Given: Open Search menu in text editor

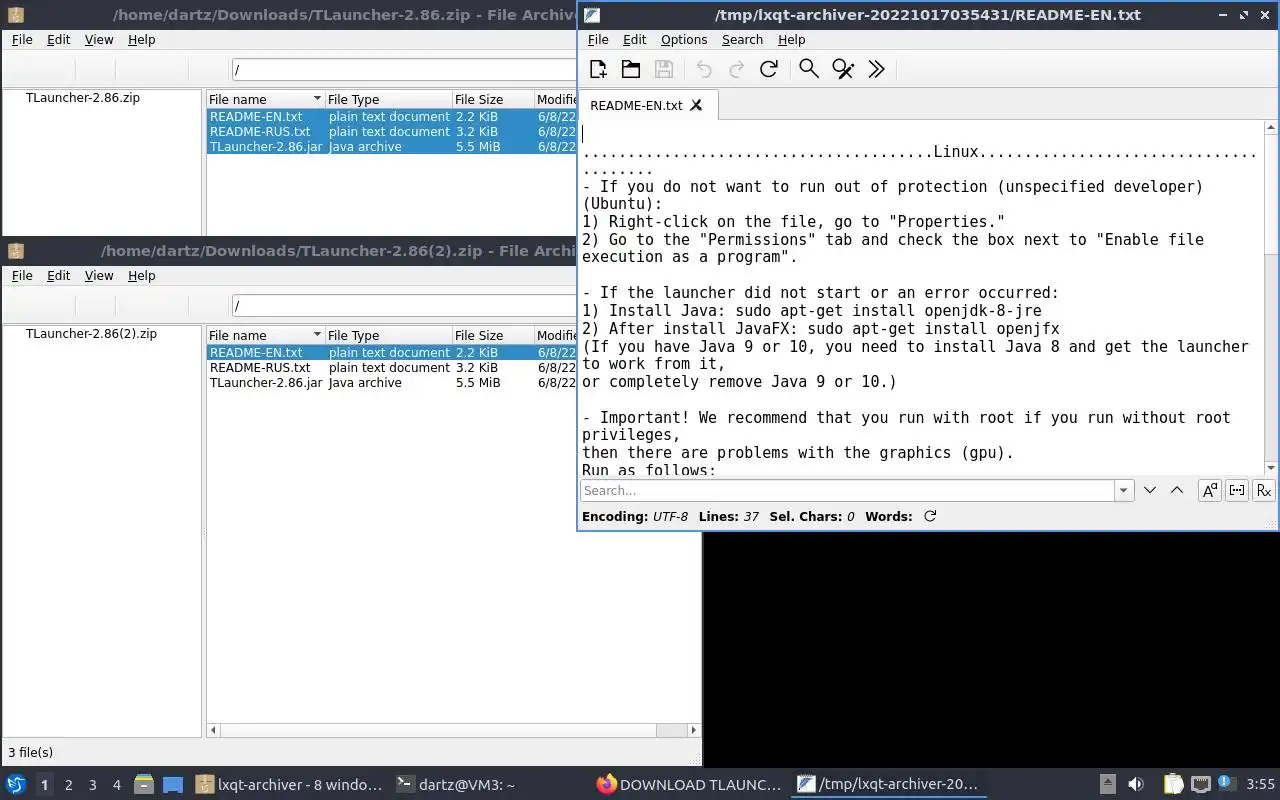Looking at the screenshot, I should tap(742, 40).
